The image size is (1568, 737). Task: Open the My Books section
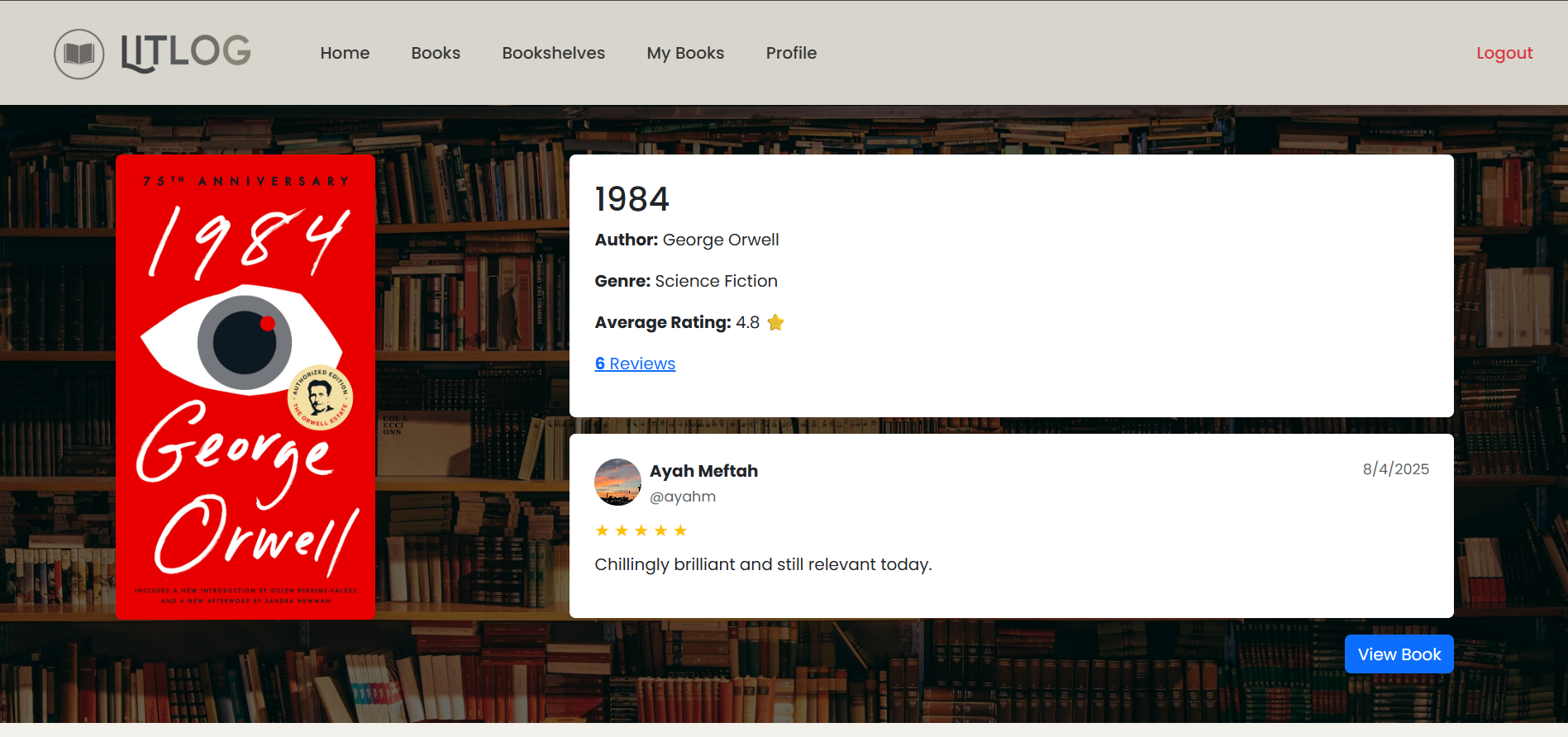click(x=685, y=53)
